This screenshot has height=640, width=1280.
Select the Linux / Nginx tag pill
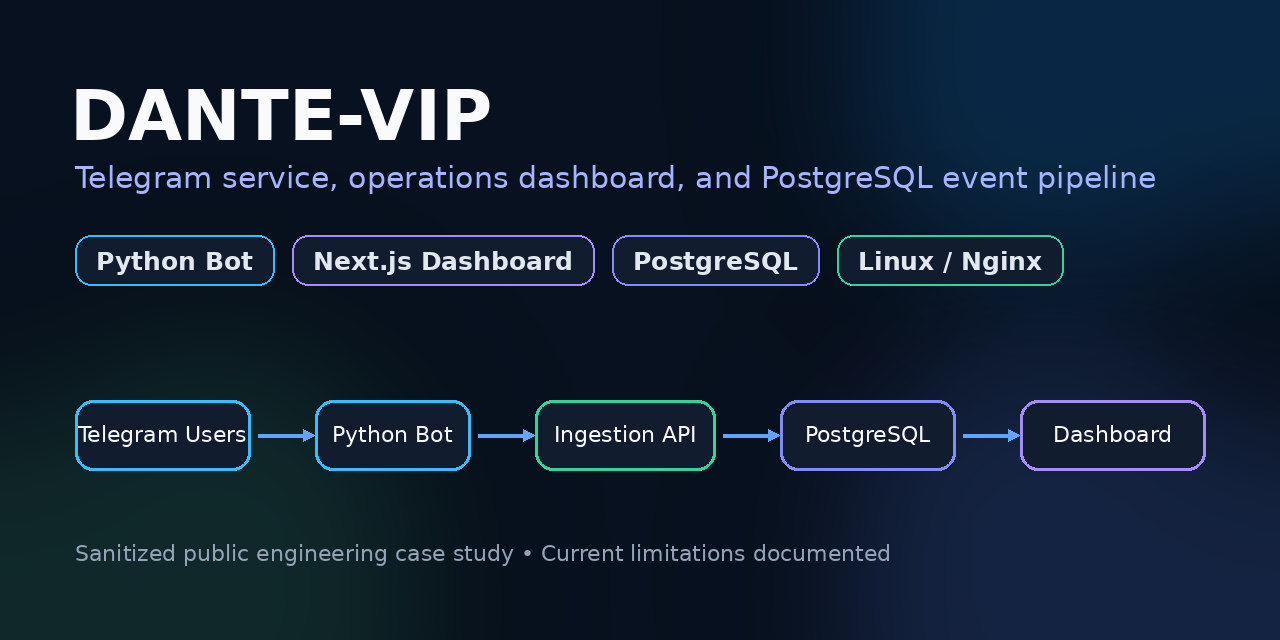coord(950,261)
